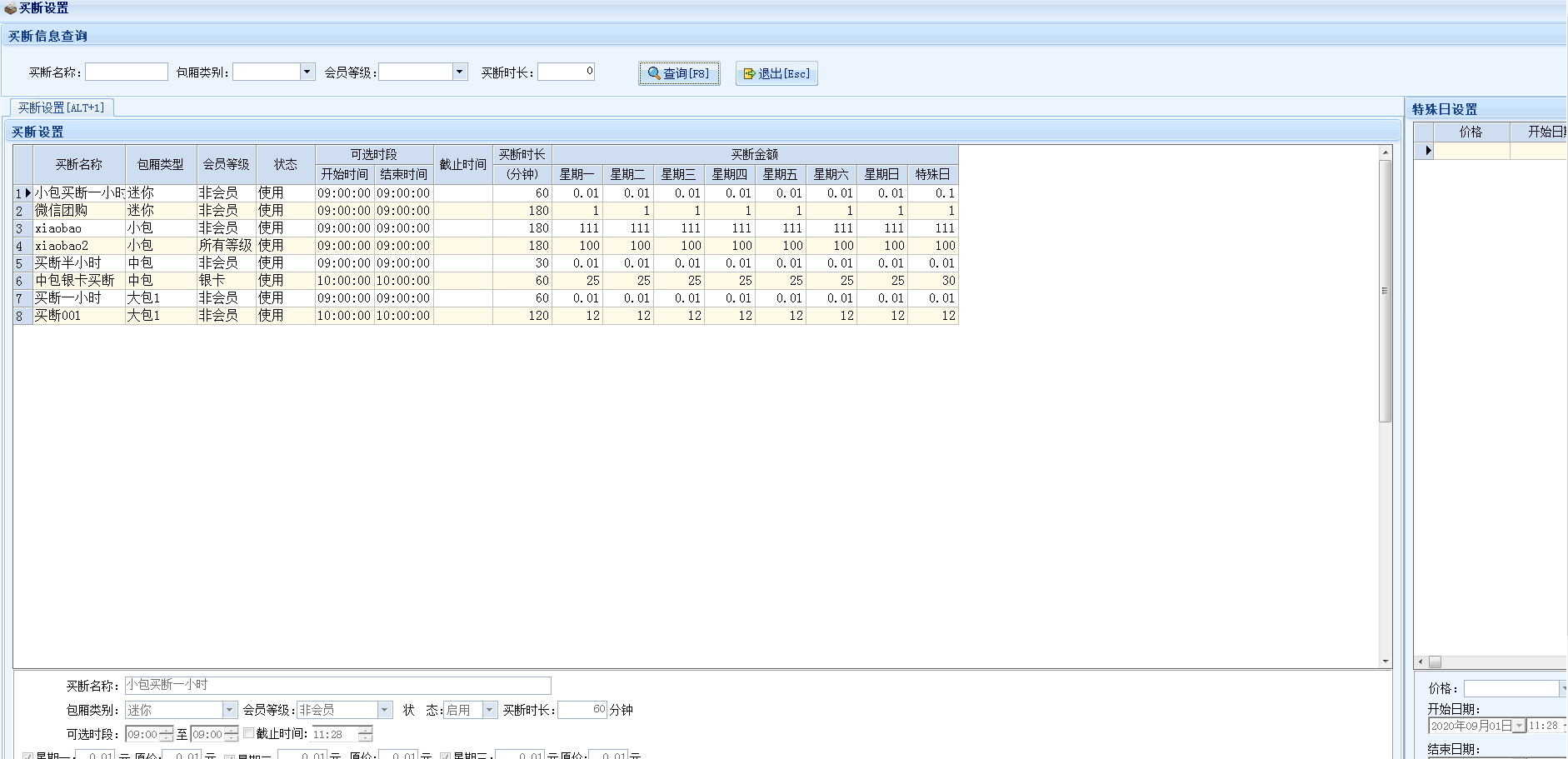Viewport: 1568px width, 759px height.
Task: Click the 截止时间 11:28 time spinner
Action: point(365,734)
